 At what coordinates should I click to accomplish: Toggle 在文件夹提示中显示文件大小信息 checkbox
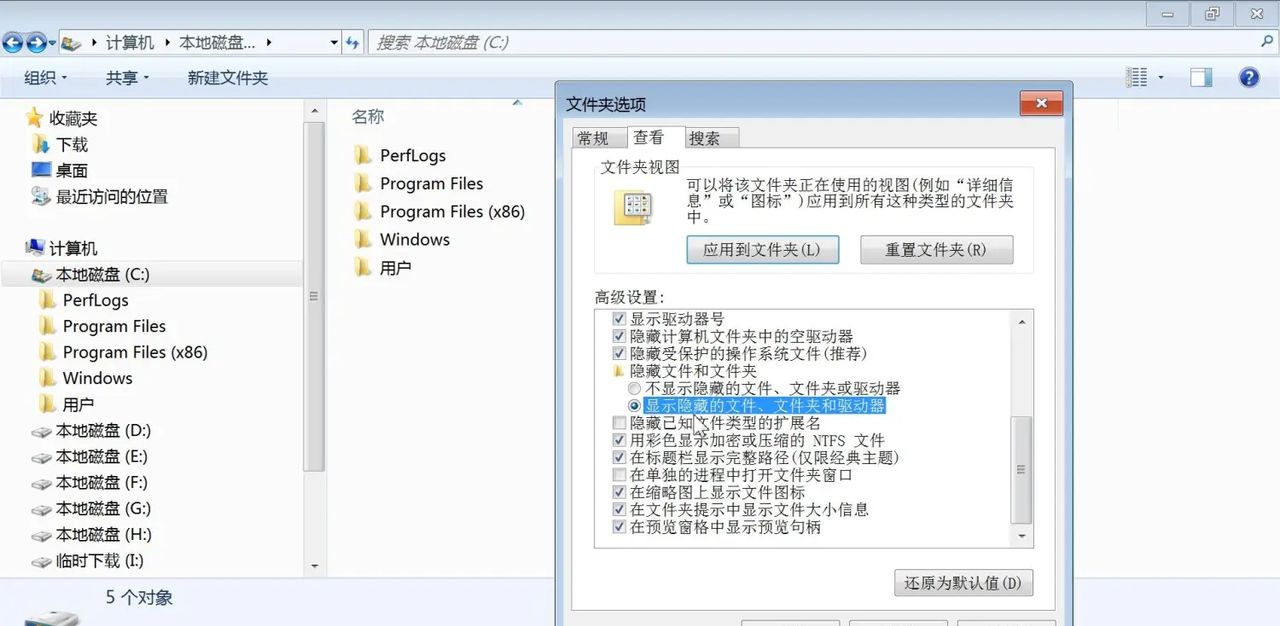coord(619,509)
